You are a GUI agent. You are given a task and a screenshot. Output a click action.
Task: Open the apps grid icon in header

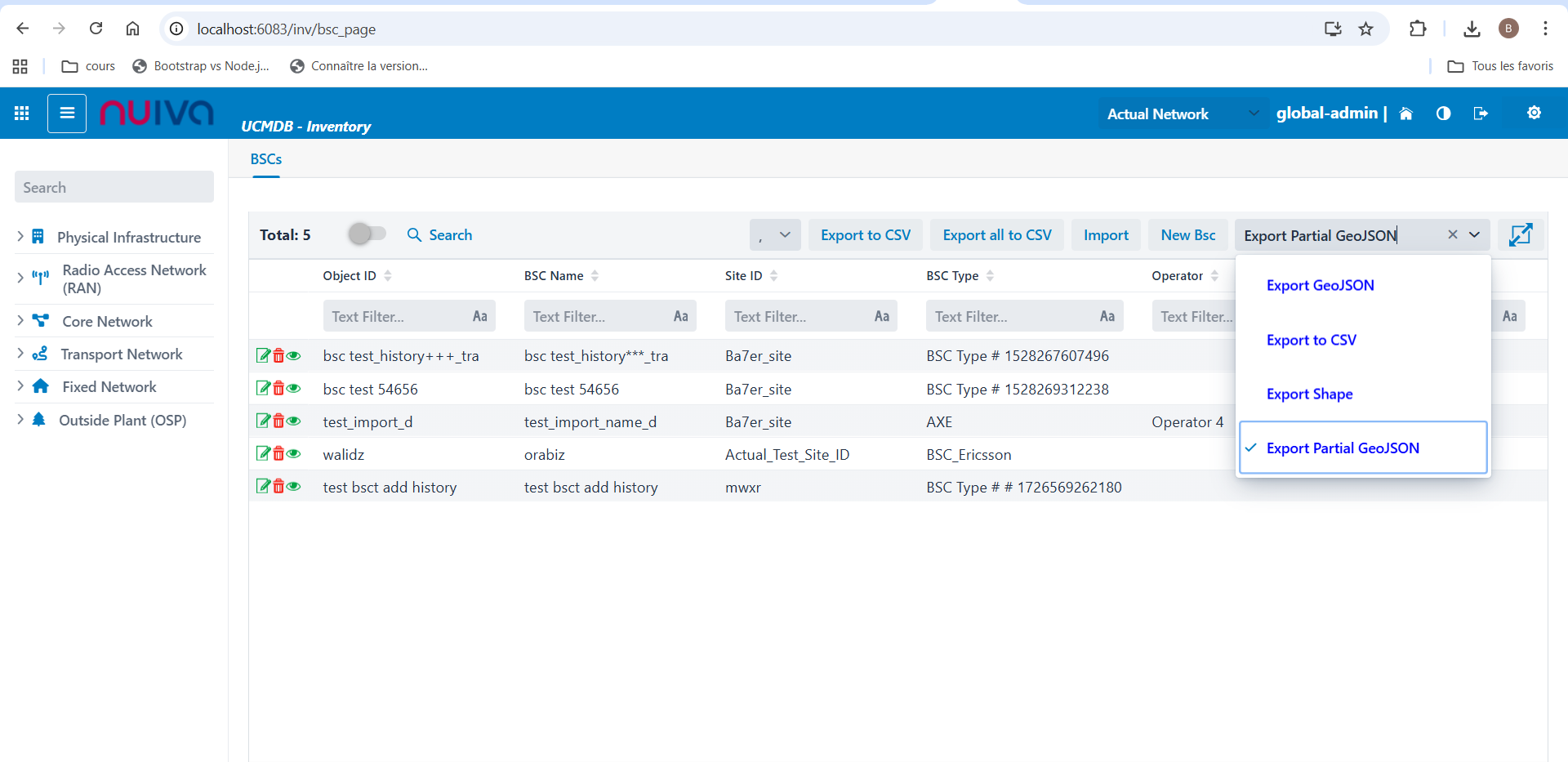(22, 114)
